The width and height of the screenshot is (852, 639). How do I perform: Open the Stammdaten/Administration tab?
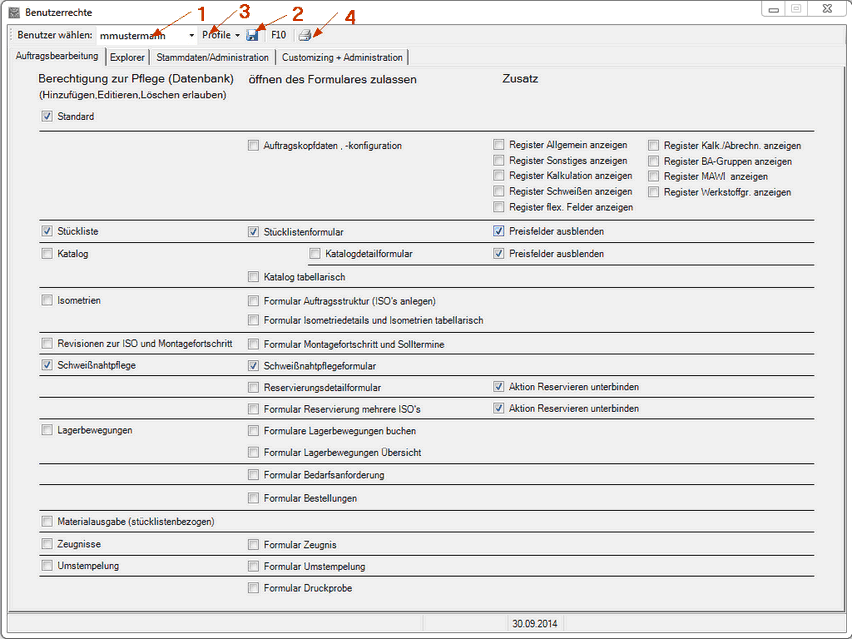pos(212,58)
